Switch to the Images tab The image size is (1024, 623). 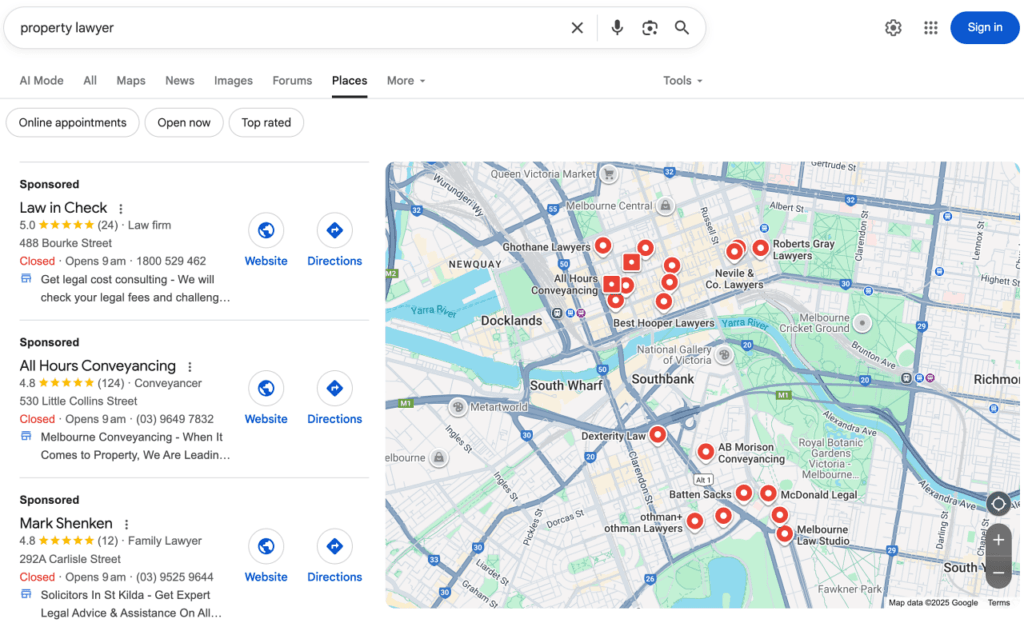(233, 80)
